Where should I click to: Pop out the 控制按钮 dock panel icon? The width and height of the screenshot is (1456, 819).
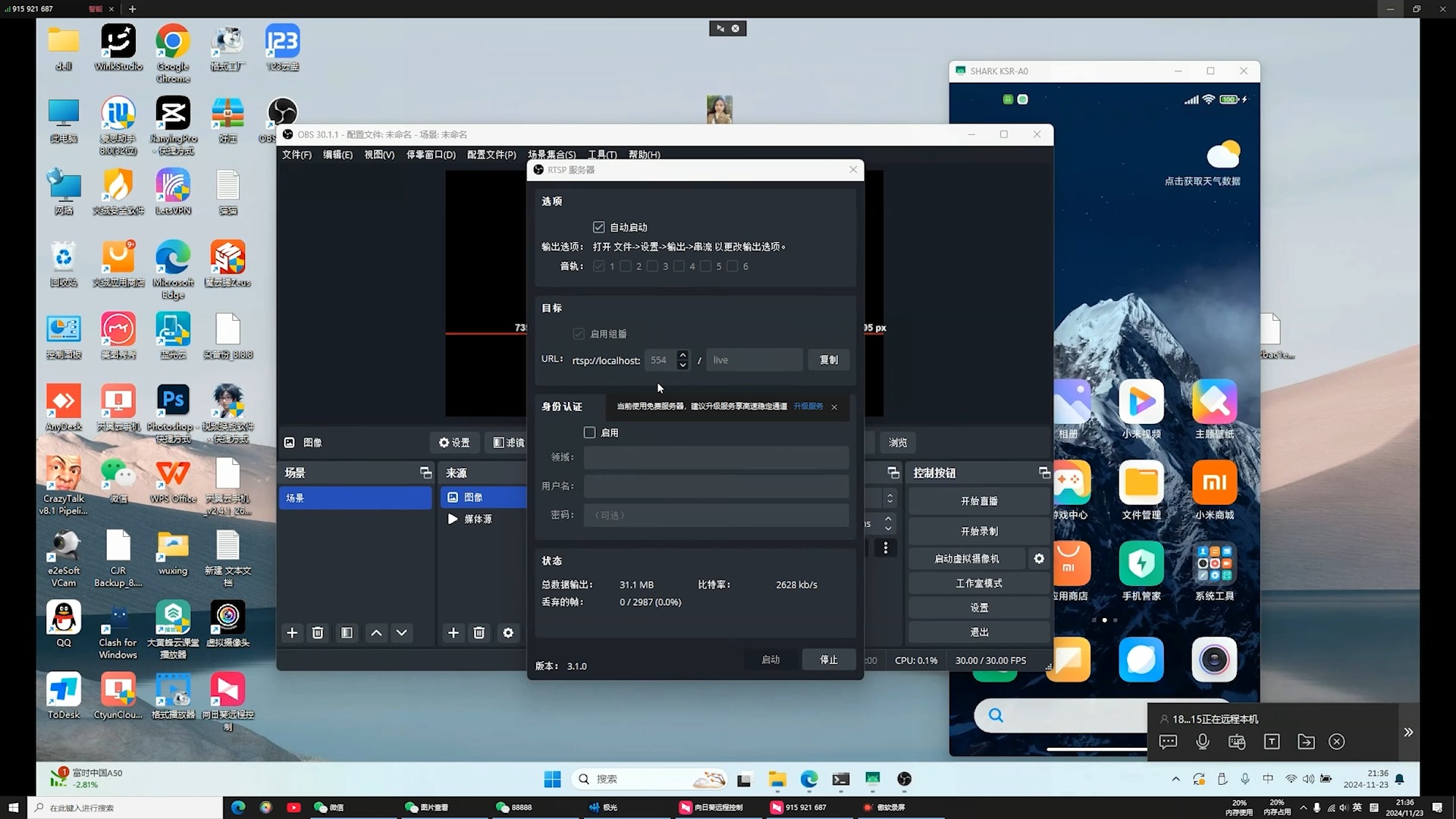pos(1044,472)
